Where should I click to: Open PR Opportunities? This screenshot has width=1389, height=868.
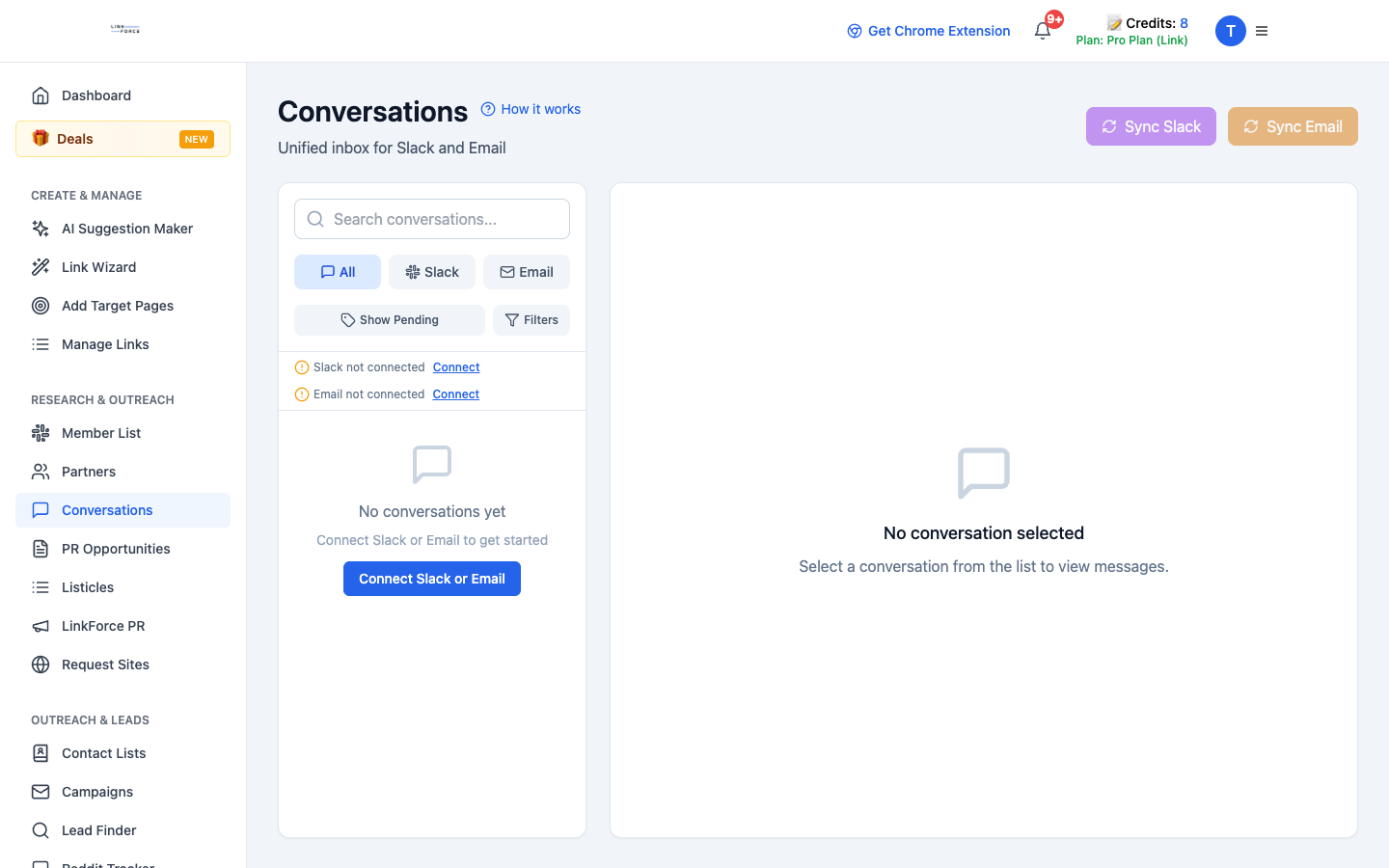pyautogui.click(x=123, y=549)
